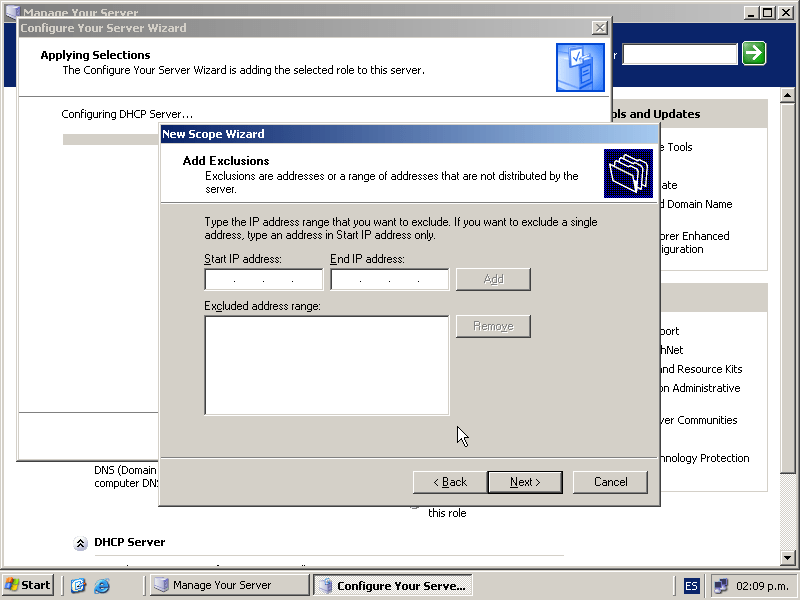Go back using the Back button
Image resolution: width=800 pixels, height=600 pixels.
tap(450, 482)
